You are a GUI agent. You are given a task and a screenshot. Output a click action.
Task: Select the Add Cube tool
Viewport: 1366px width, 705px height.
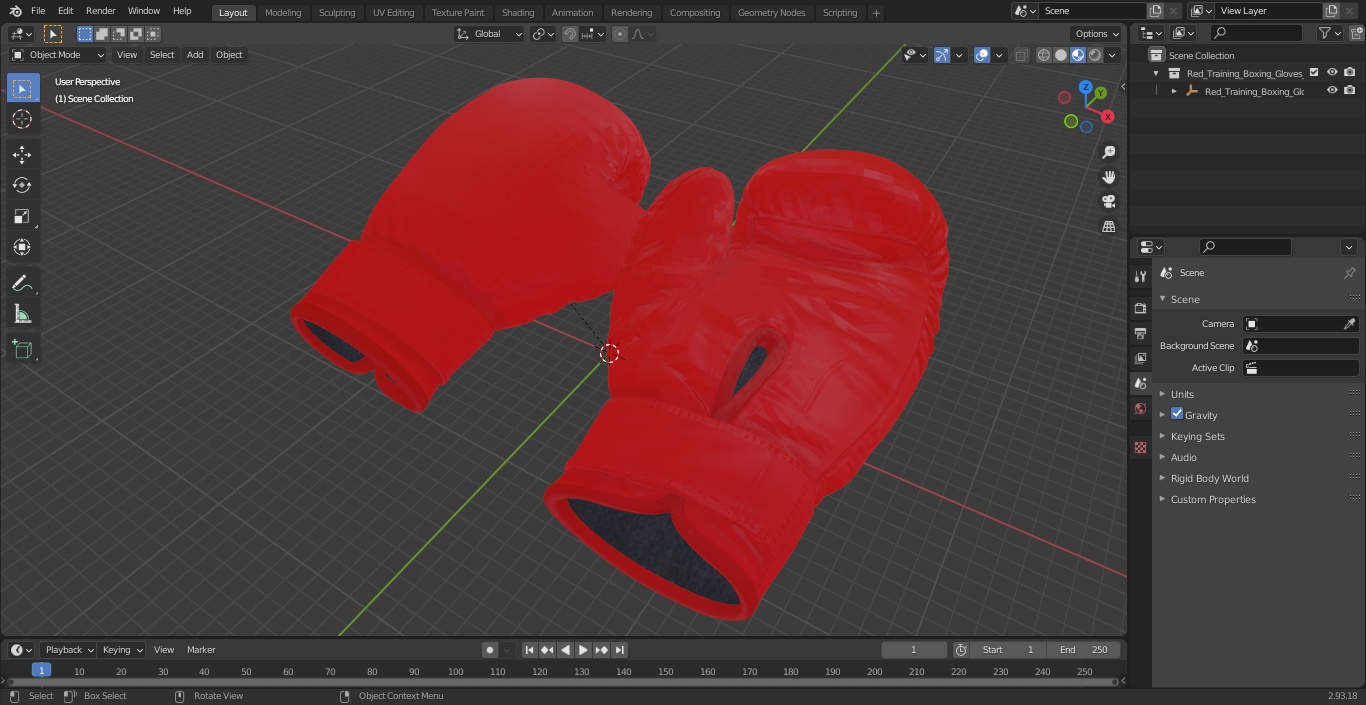tap(22, 349)
